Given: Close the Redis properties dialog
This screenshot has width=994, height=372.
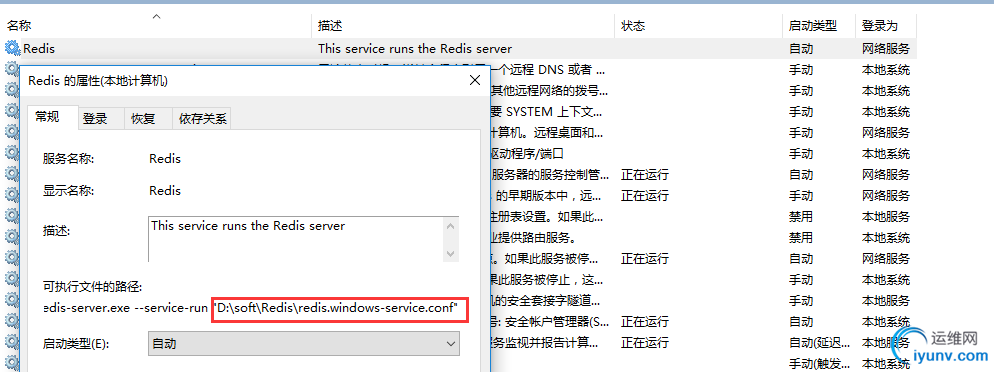Looking at the screenshot, I should point(474,80).
